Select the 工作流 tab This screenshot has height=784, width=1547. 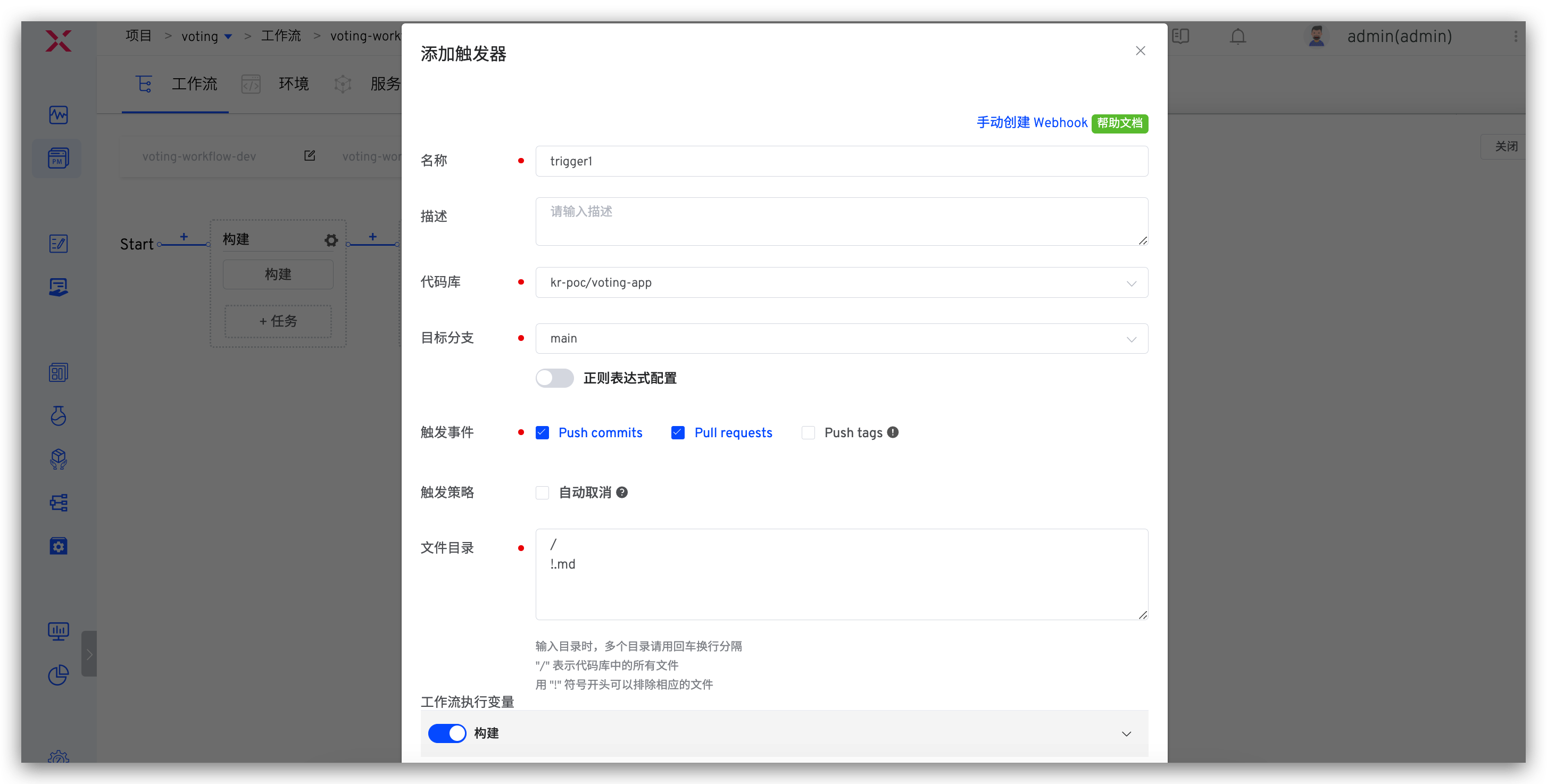(194, 84)
